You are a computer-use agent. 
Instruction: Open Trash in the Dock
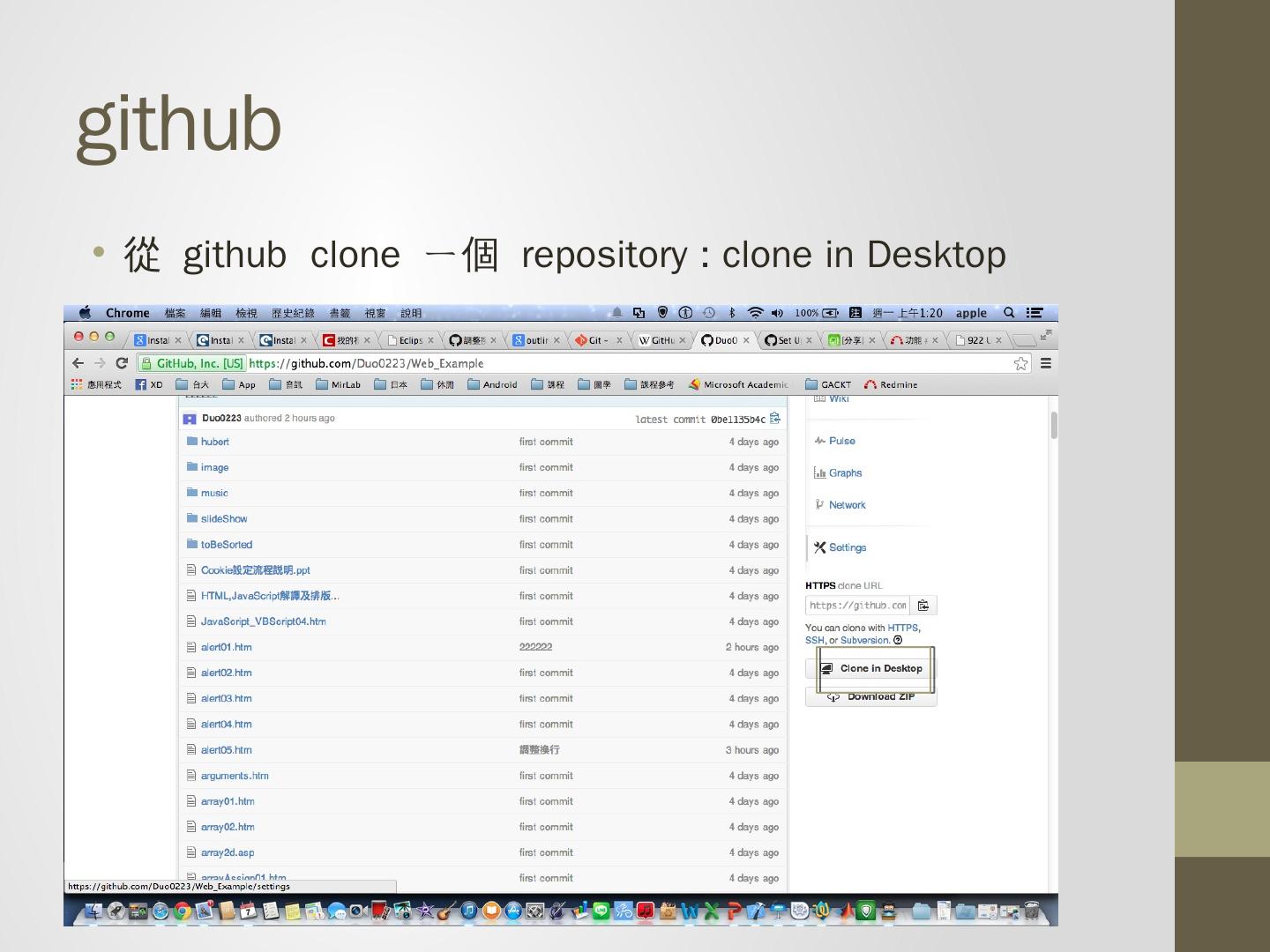point(1032,911)
